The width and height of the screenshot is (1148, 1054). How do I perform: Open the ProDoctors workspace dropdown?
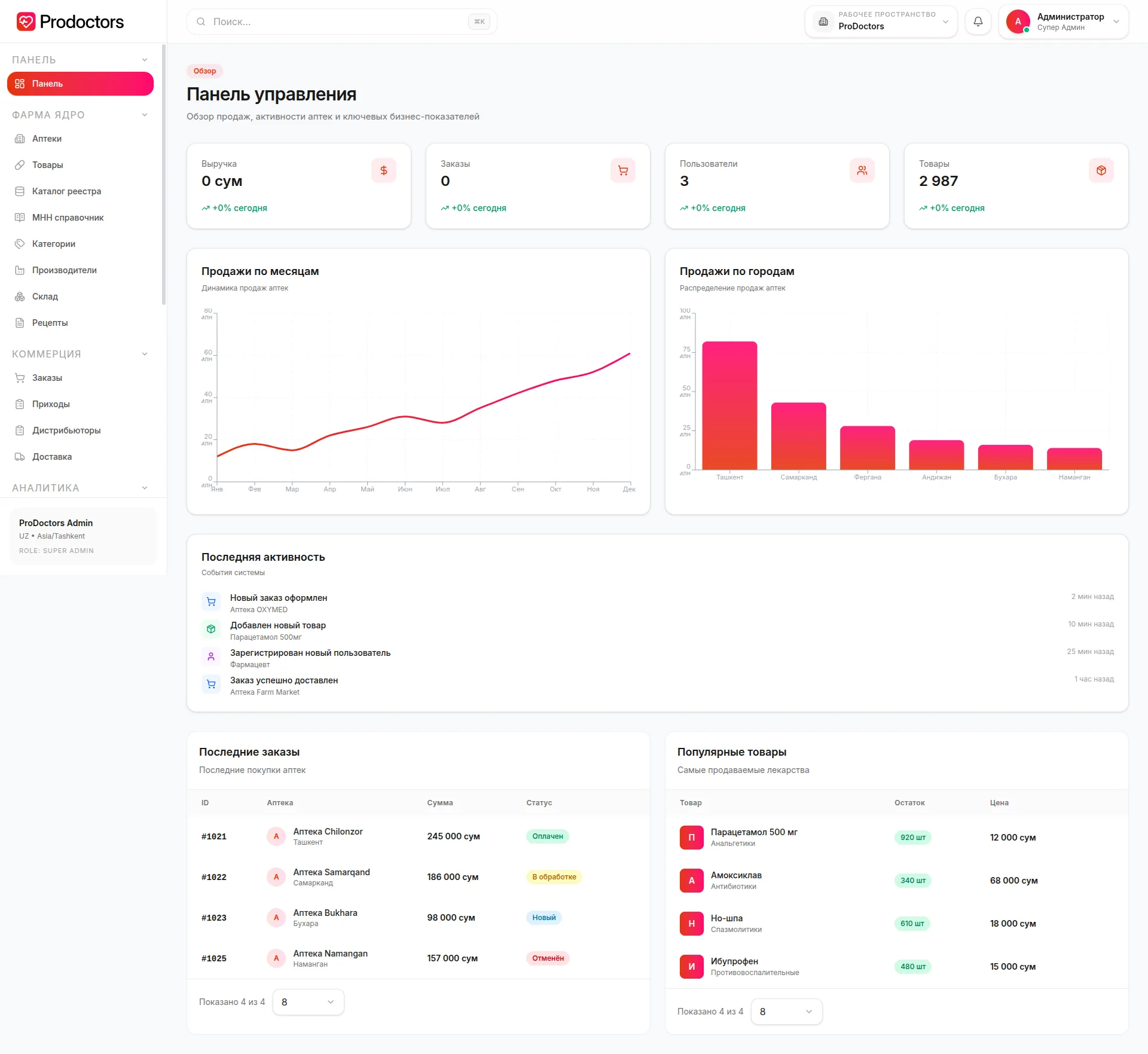[x=881, y=22]
